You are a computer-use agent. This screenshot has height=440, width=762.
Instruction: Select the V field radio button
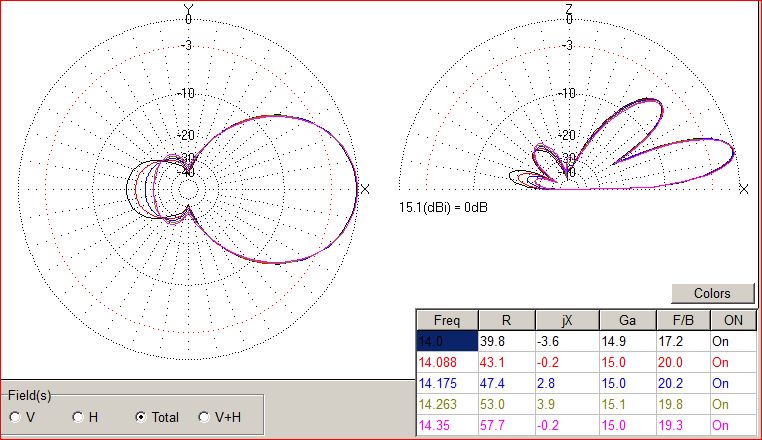pyautogui.click(x=15, y=417)
